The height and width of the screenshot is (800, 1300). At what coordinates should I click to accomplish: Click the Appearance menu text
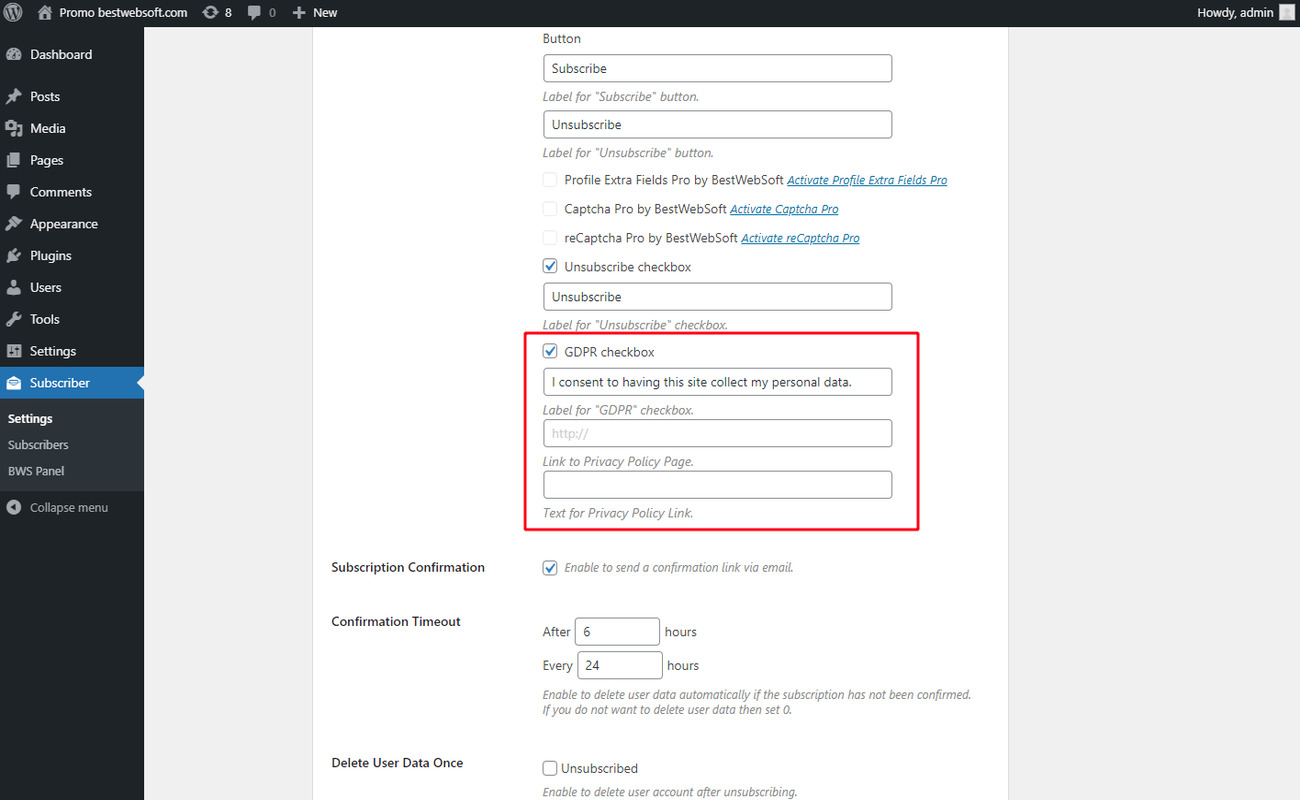(x=64, y=225)
